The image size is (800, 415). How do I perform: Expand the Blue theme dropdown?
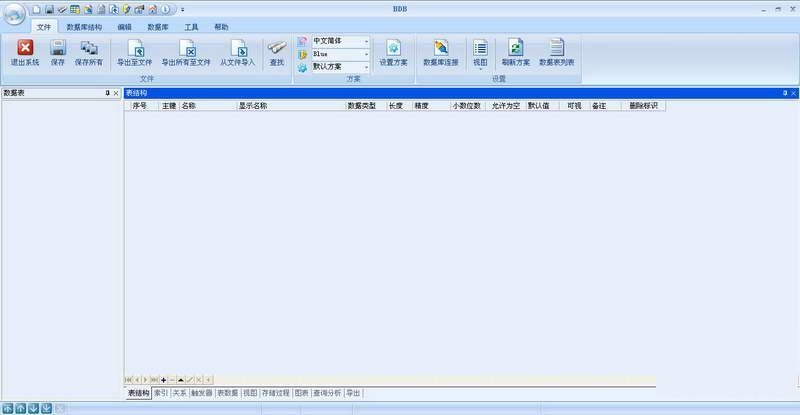point(366,54)
